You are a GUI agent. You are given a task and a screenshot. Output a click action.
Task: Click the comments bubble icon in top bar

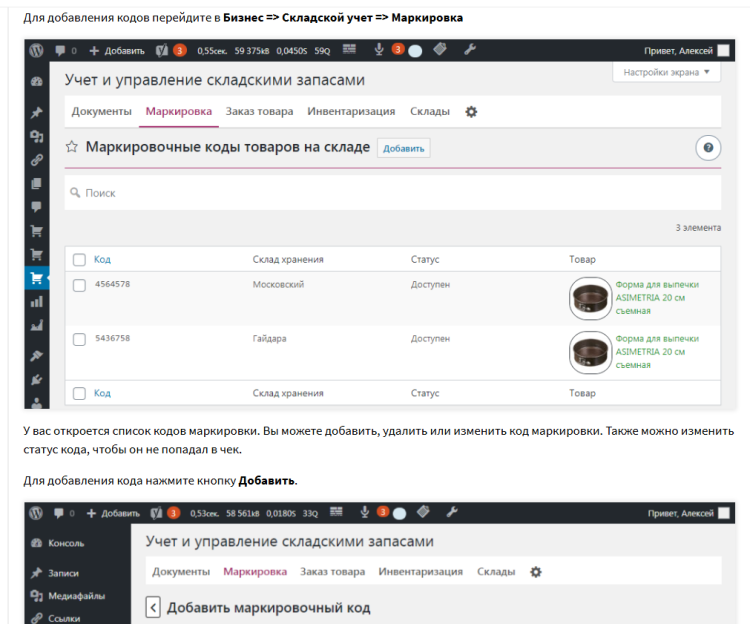coord(62,50)
